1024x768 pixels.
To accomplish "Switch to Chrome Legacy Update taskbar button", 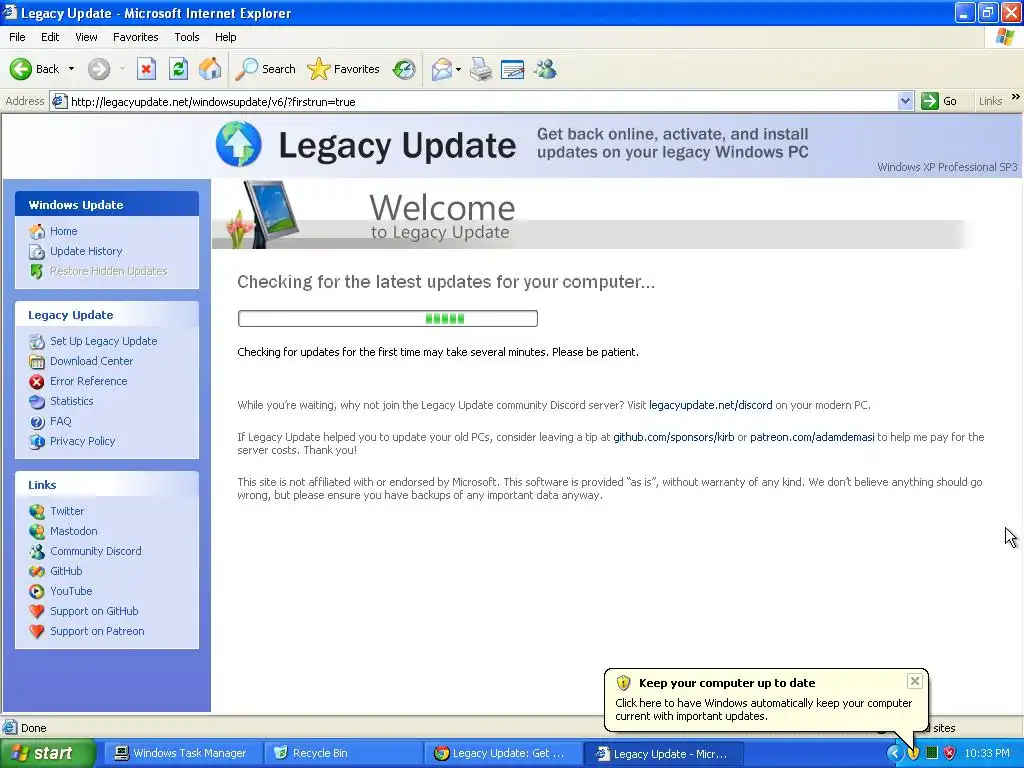I will click(x=502, y=753).
